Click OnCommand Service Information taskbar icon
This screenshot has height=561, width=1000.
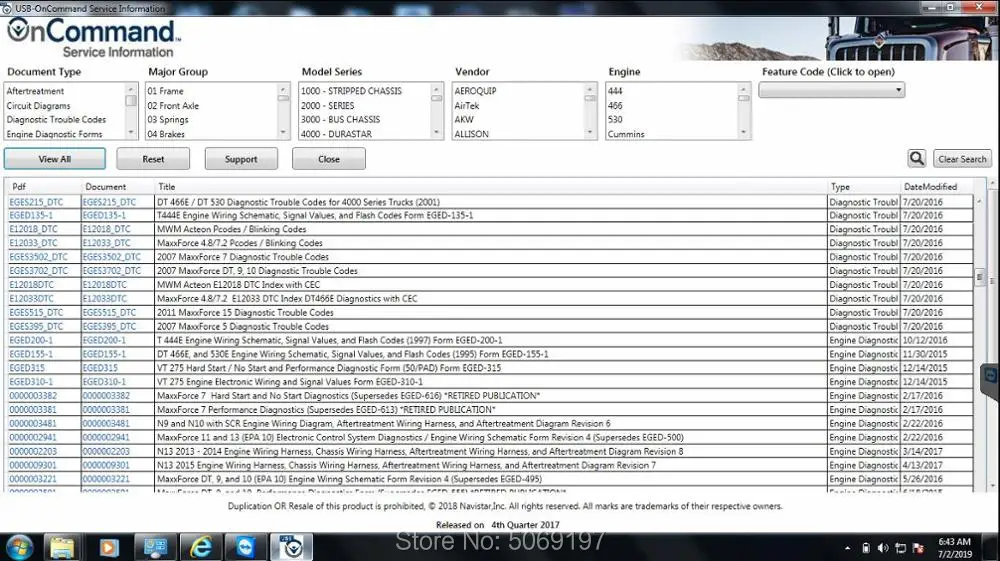tap(291, 547)
